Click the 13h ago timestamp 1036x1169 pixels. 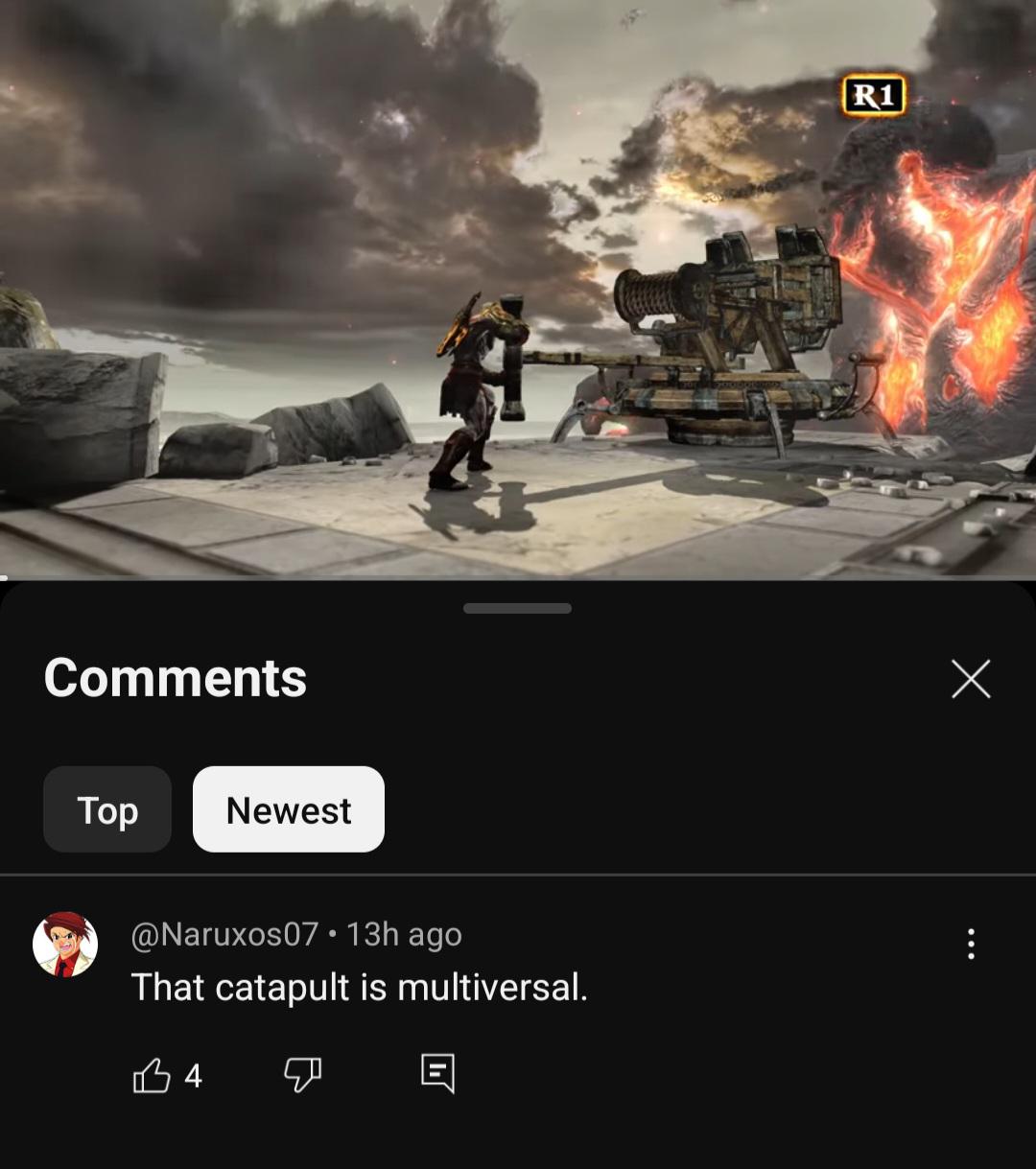tap(404, 934)
